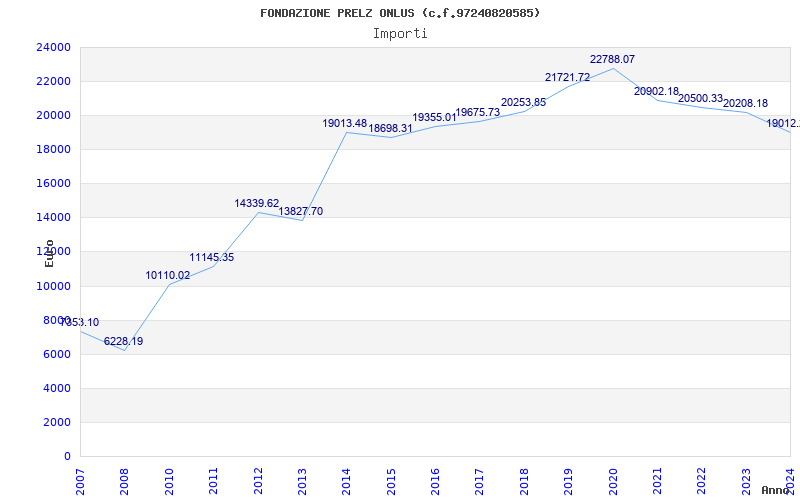
Task: Click y-axis value 22000
Action: pyautogui.click(x=53, y=82)
